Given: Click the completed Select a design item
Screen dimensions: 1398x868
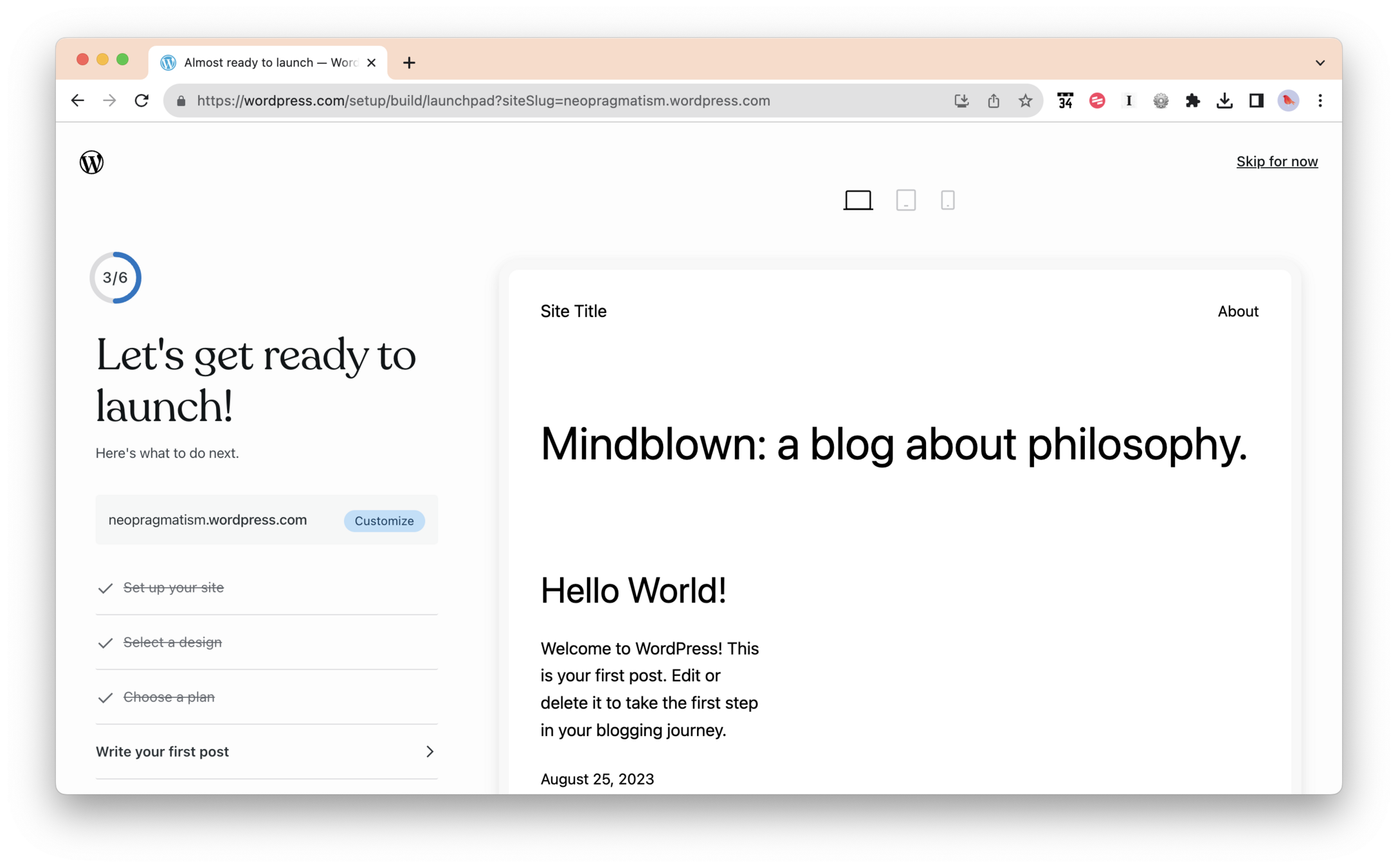Looking at the screenshot, I should point(172,642).
